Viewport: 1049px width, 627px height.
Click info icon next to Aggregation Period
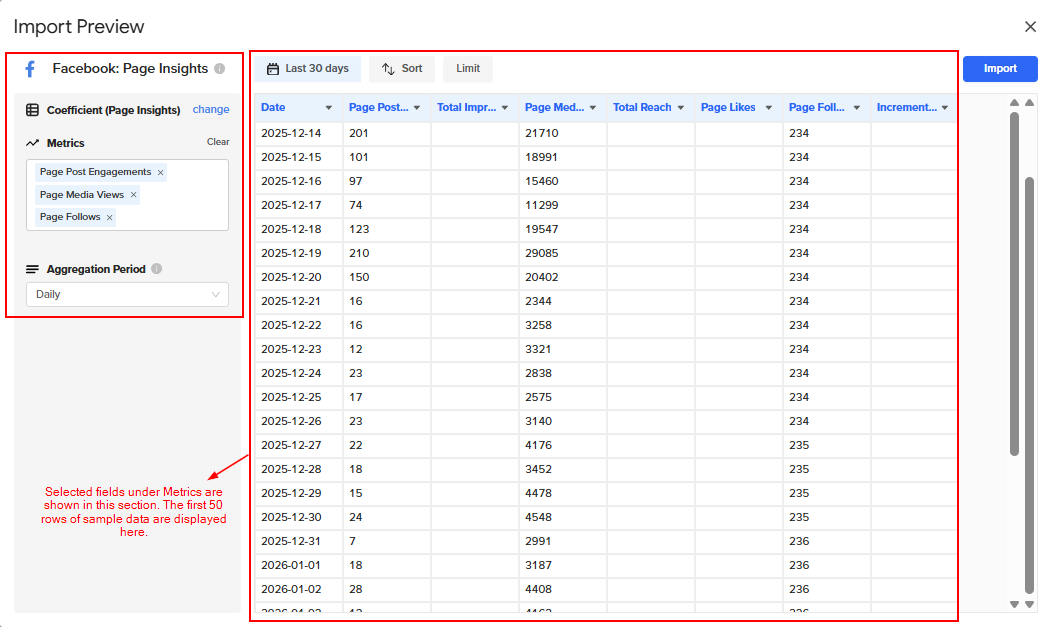click(157, 269)
